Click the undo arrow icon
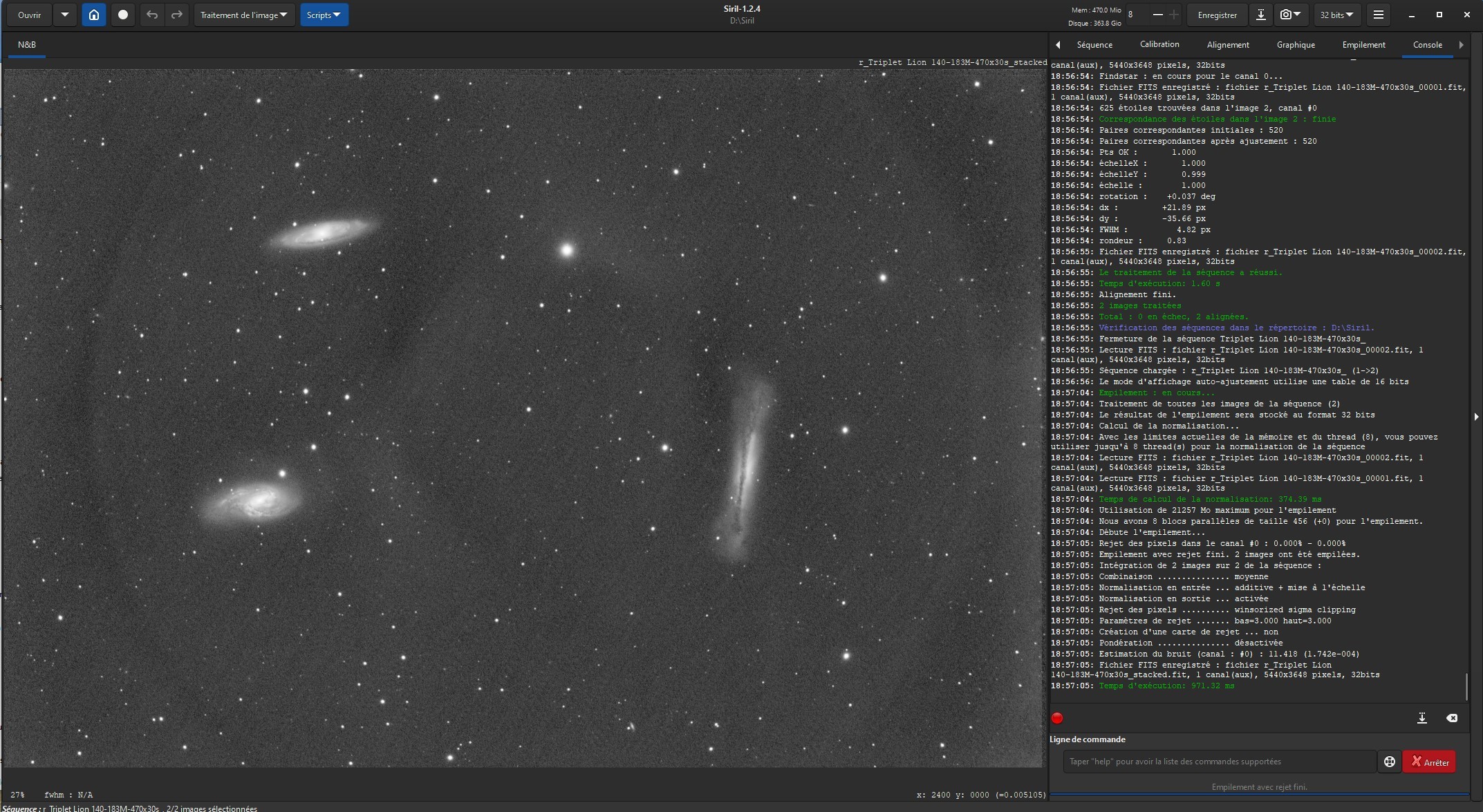 click(x=152, y=15)
